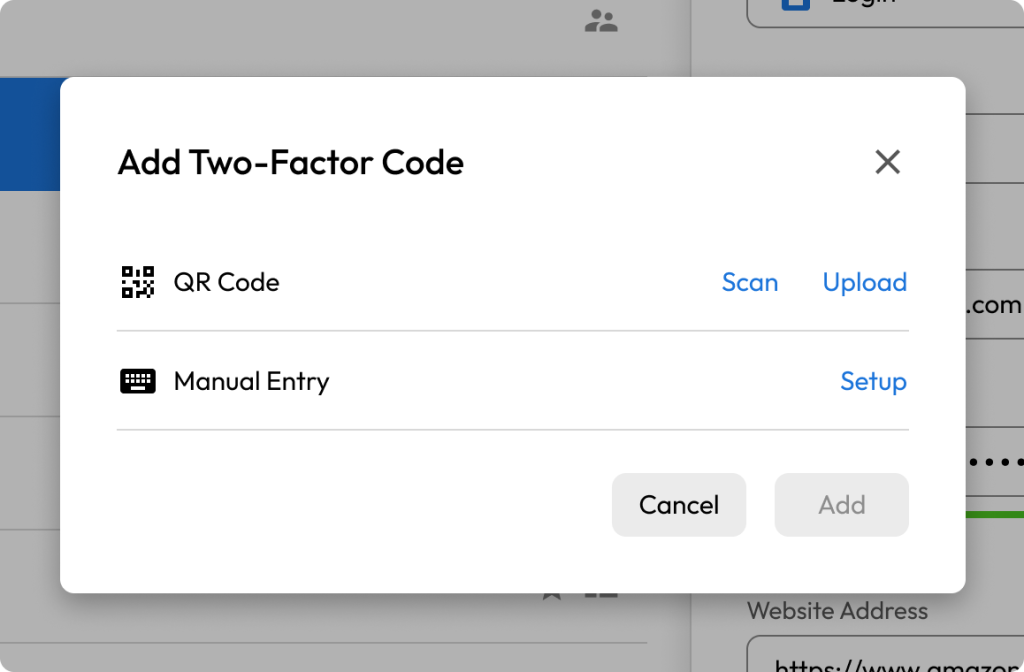Image resolution: width=1024 pixels, height=672 pixels.
Task: Close the Add Two-Factor Code dialog
Action: 887,162
